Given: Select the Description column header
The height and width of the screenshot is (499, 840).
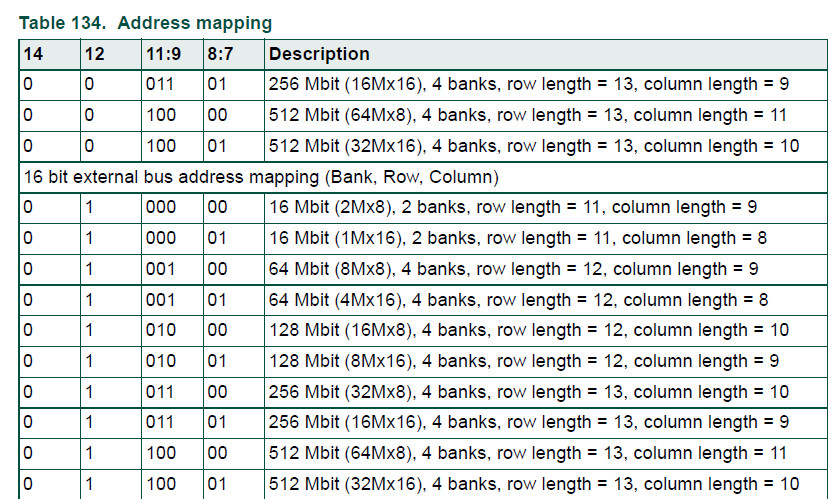Looking at the screenshot, I should coord(546,54).
